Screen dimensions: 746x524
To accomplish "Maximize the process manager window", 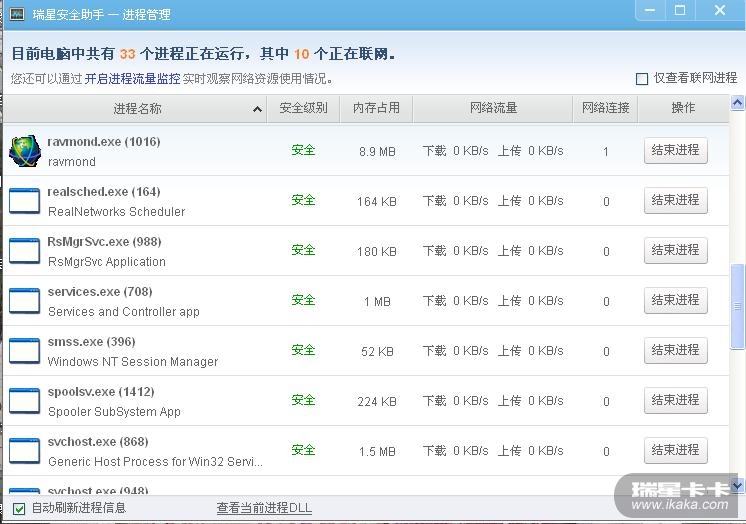I will 680,11.
